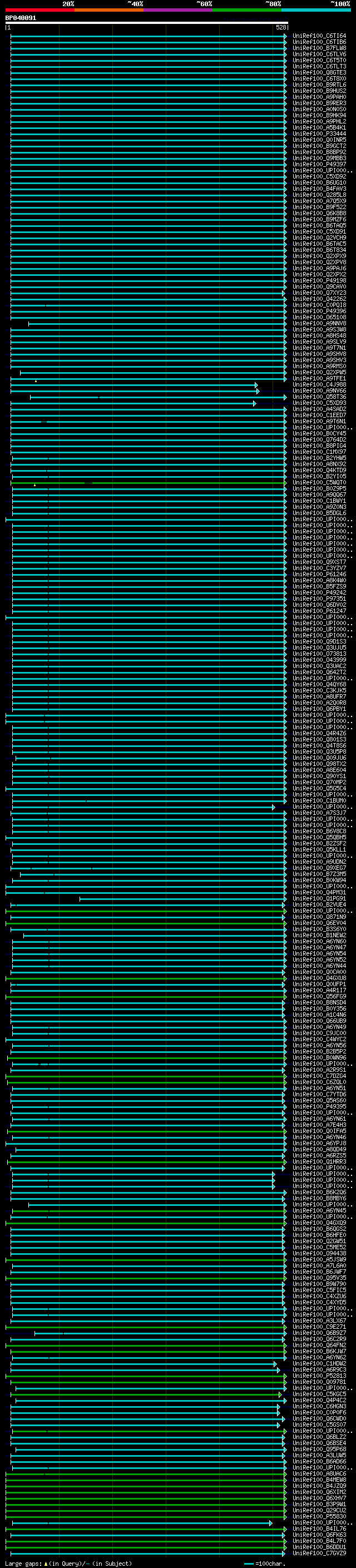Click hit label UniRef100_B6DDU1
356x1568 pixels.
[319, 1547]
